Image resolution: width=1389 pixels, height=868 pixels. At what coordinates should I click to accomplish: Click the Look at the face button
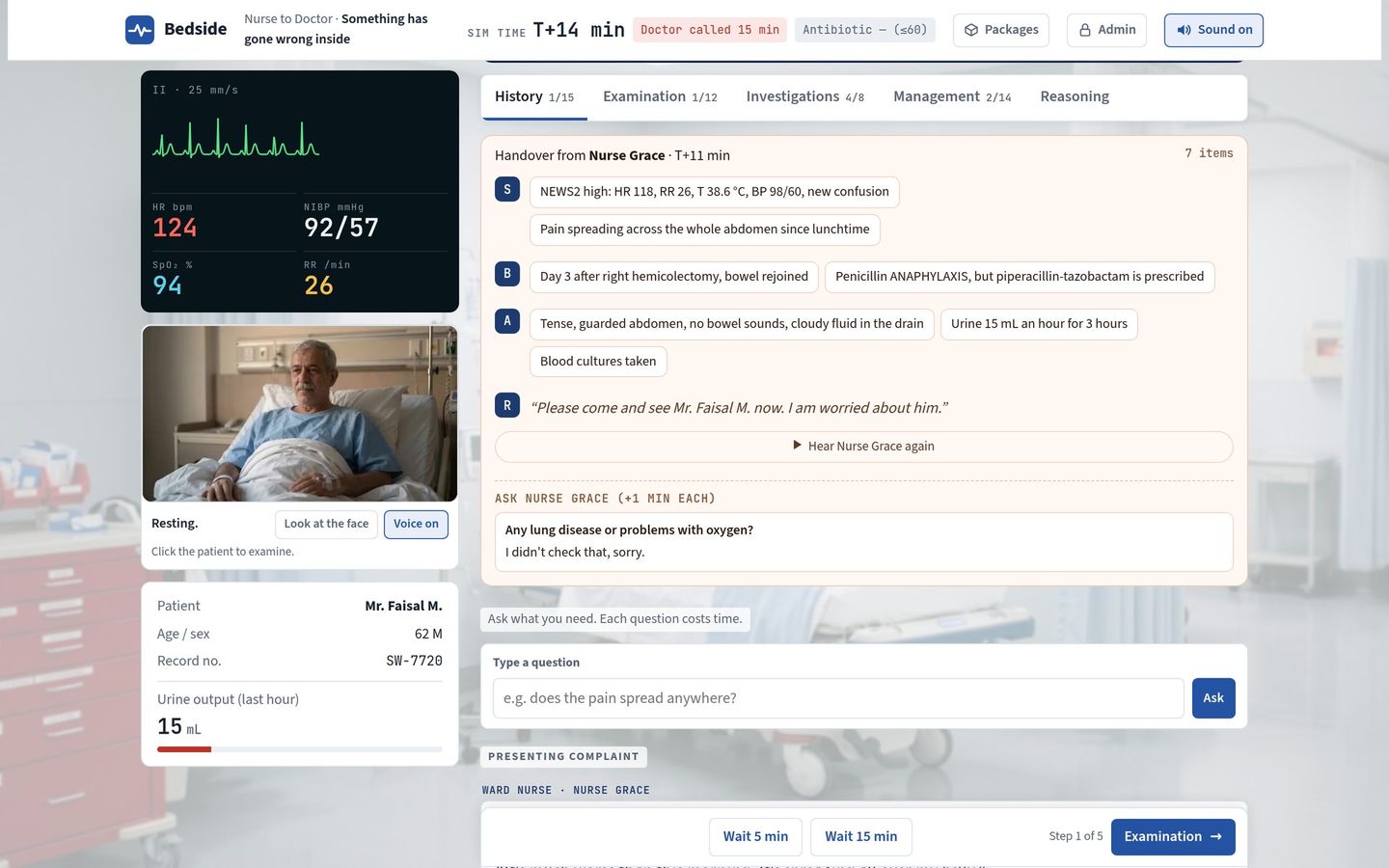[326, 524]
